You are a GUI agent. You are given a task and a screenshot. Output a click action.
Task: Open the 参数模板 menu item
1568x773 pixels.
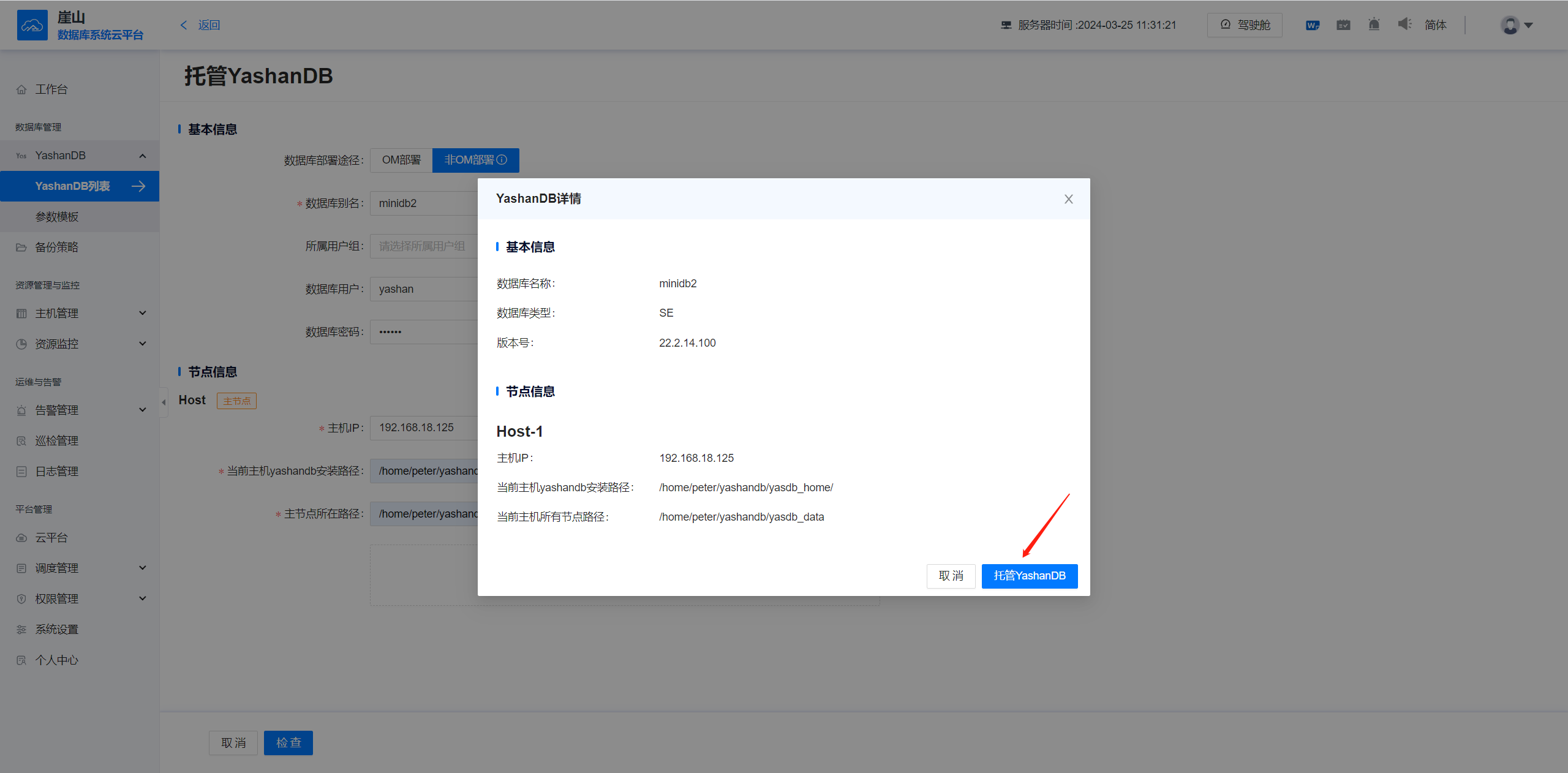click(57, 217)
